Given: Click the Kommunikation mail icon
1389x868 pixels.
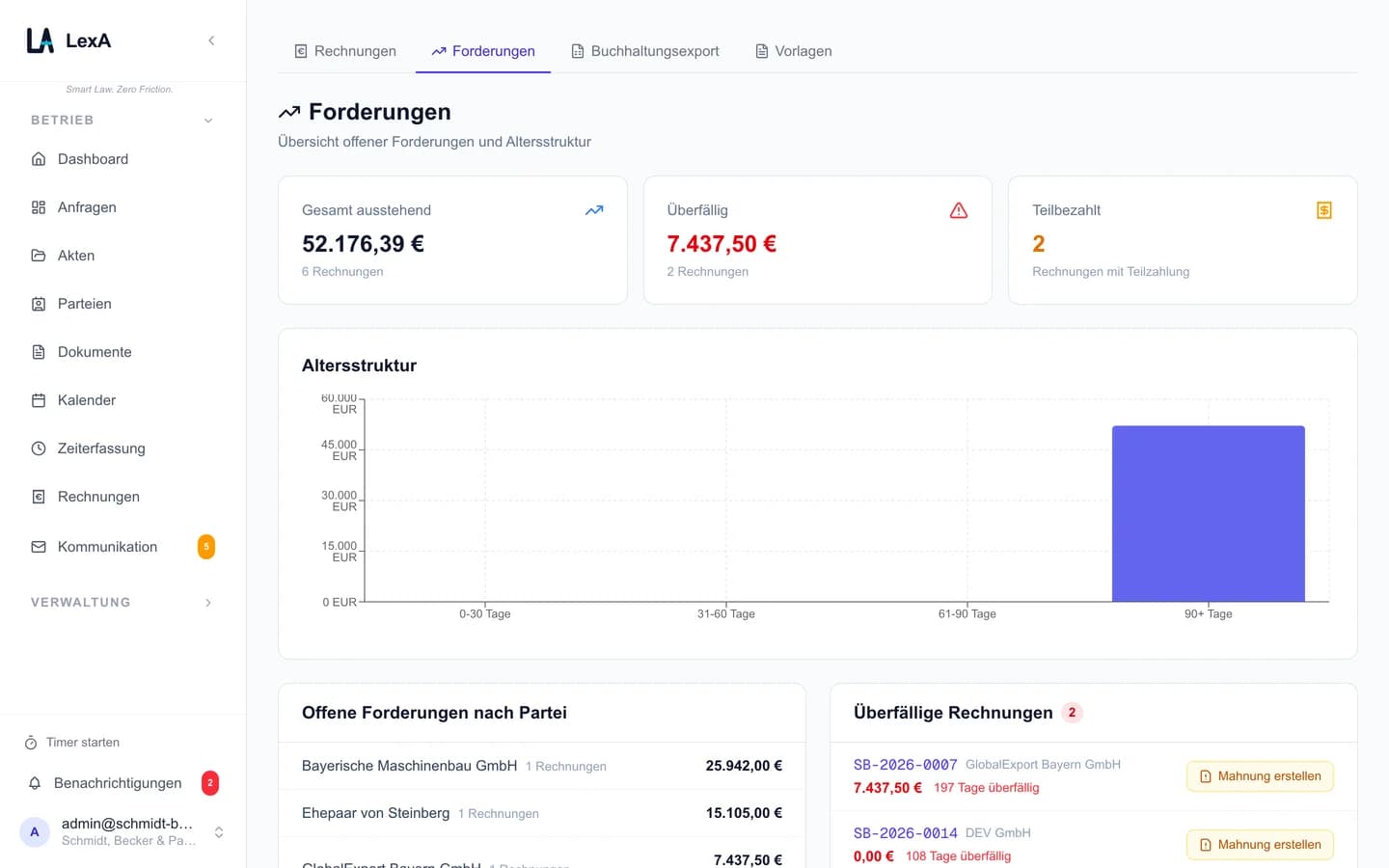Looking at the screenshot, I should pyautogui.click(x=39, y=547).
